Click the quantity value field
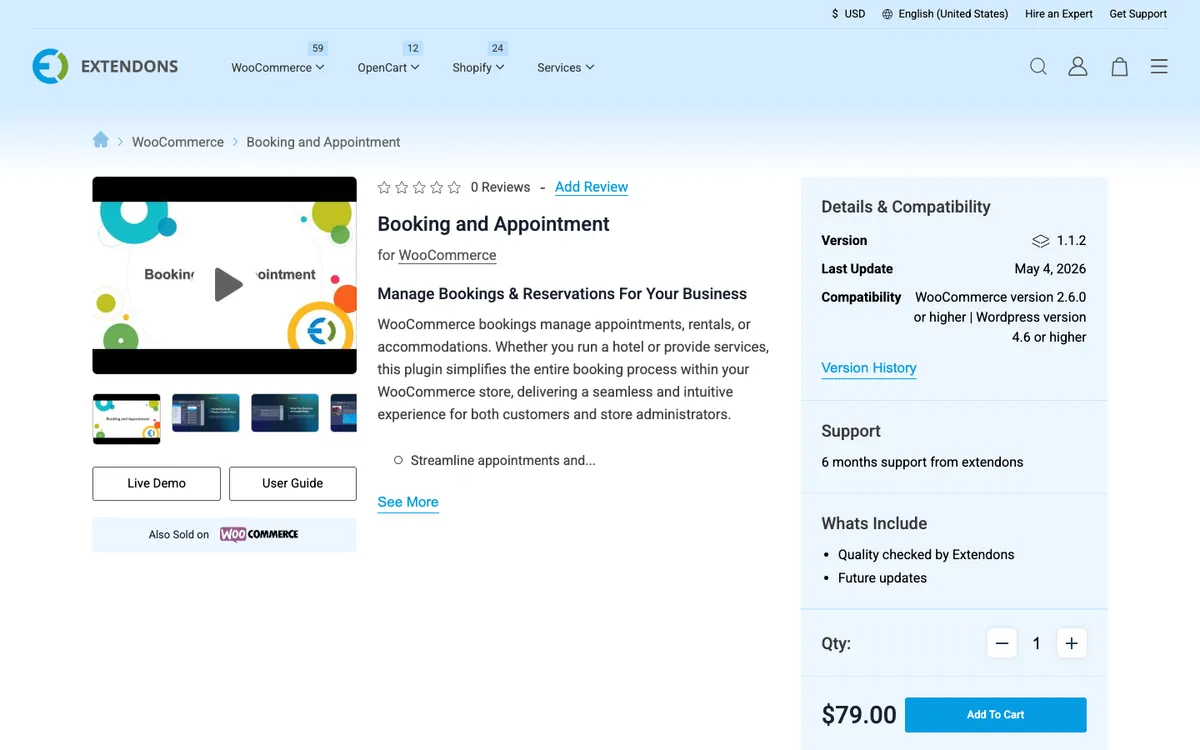Viewport: 1200px width, 750px height. (1036, 643)
